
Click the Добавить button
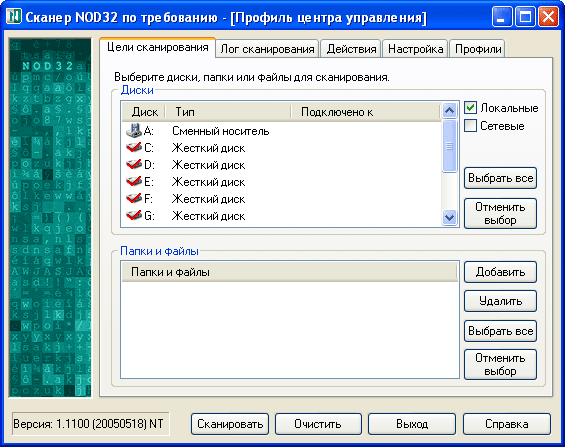point(501,272)
